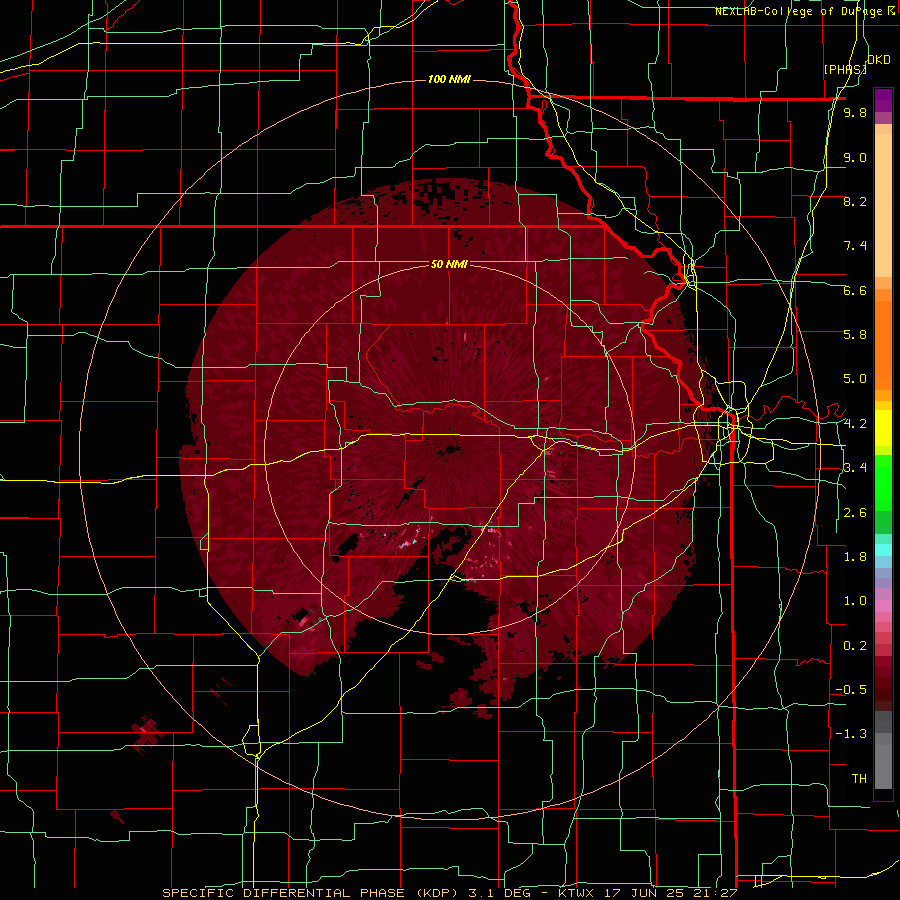Click the bright green segment of the color bar
This screenshot has width=900, height=900.
coord(883,483)
